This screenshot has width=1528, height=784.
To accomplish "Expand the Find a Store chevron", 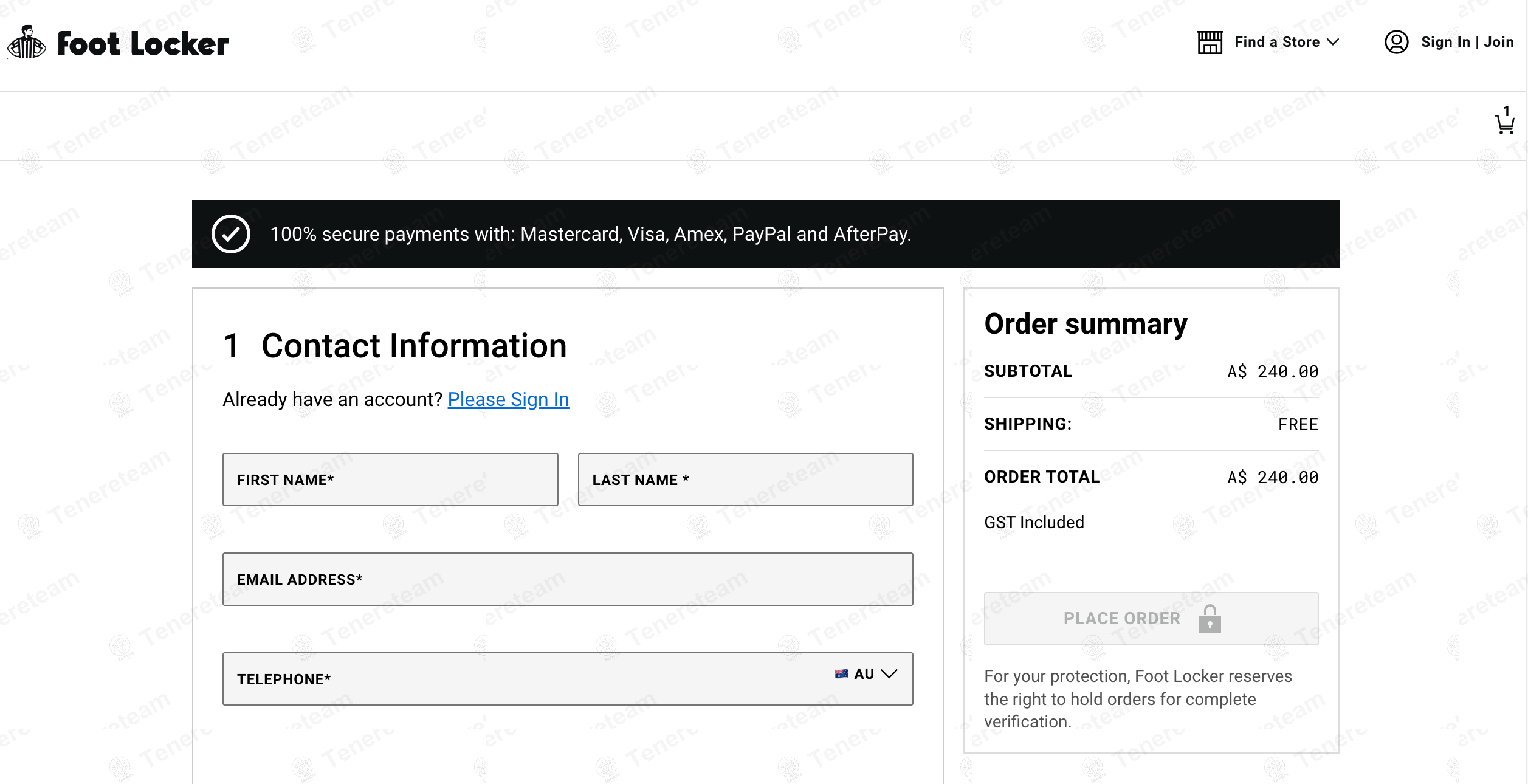I will click(x=1333, y=42).
